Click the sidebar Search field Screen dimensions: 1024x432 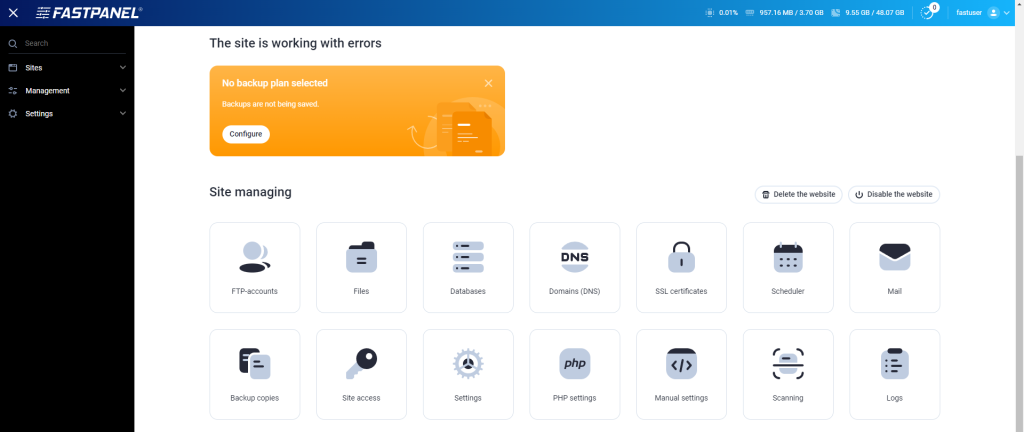[x=70, y=44]
